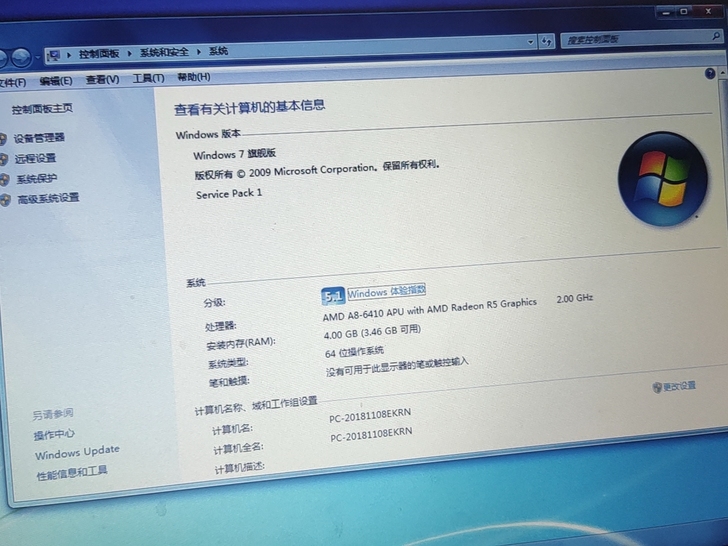Click the Service Pack 1 text

(x=229, y=193)
